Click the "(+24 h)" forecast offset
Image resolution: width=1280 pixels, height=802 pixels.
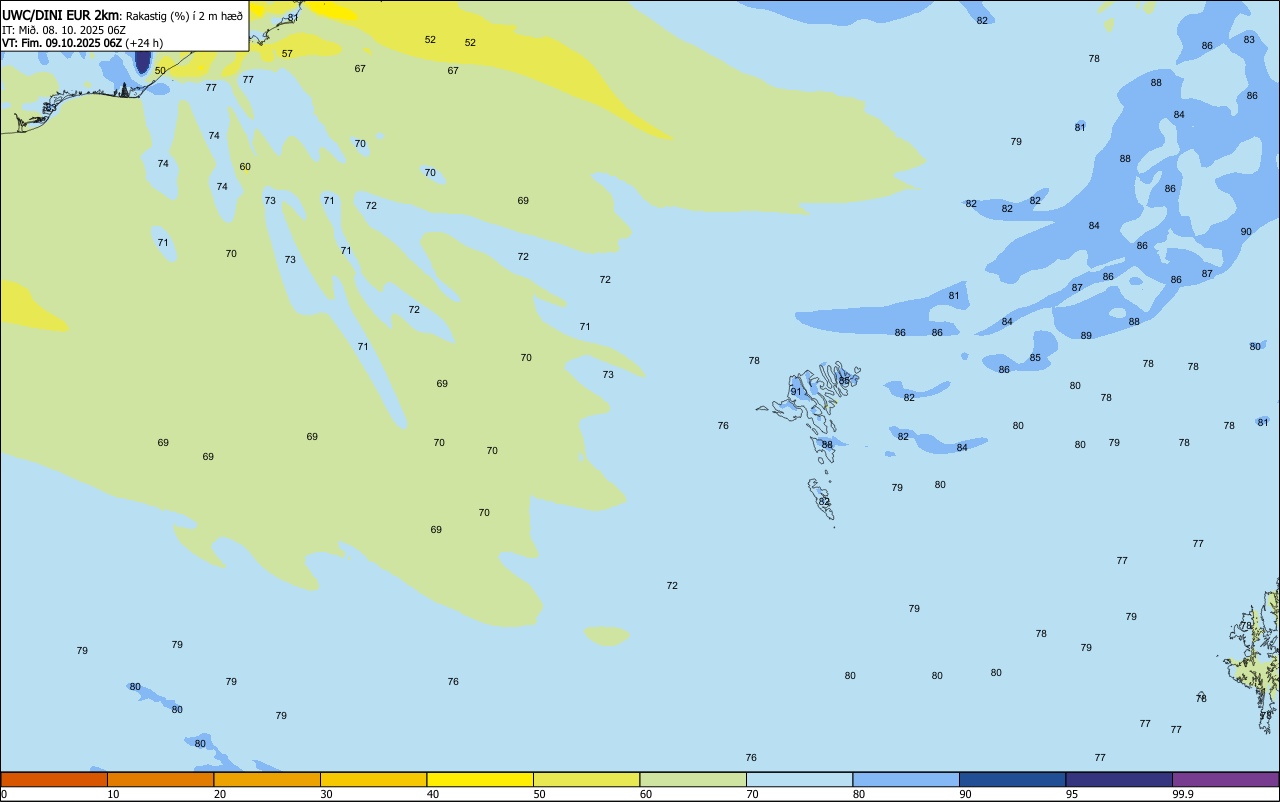point(144,43)
